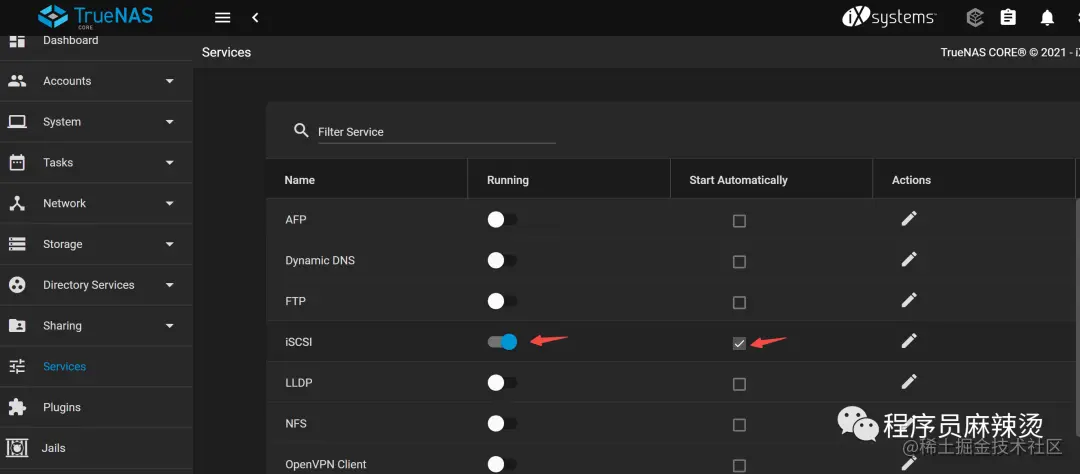
Task: Expand the Storage menu arrow
Action: coord(169,244)
